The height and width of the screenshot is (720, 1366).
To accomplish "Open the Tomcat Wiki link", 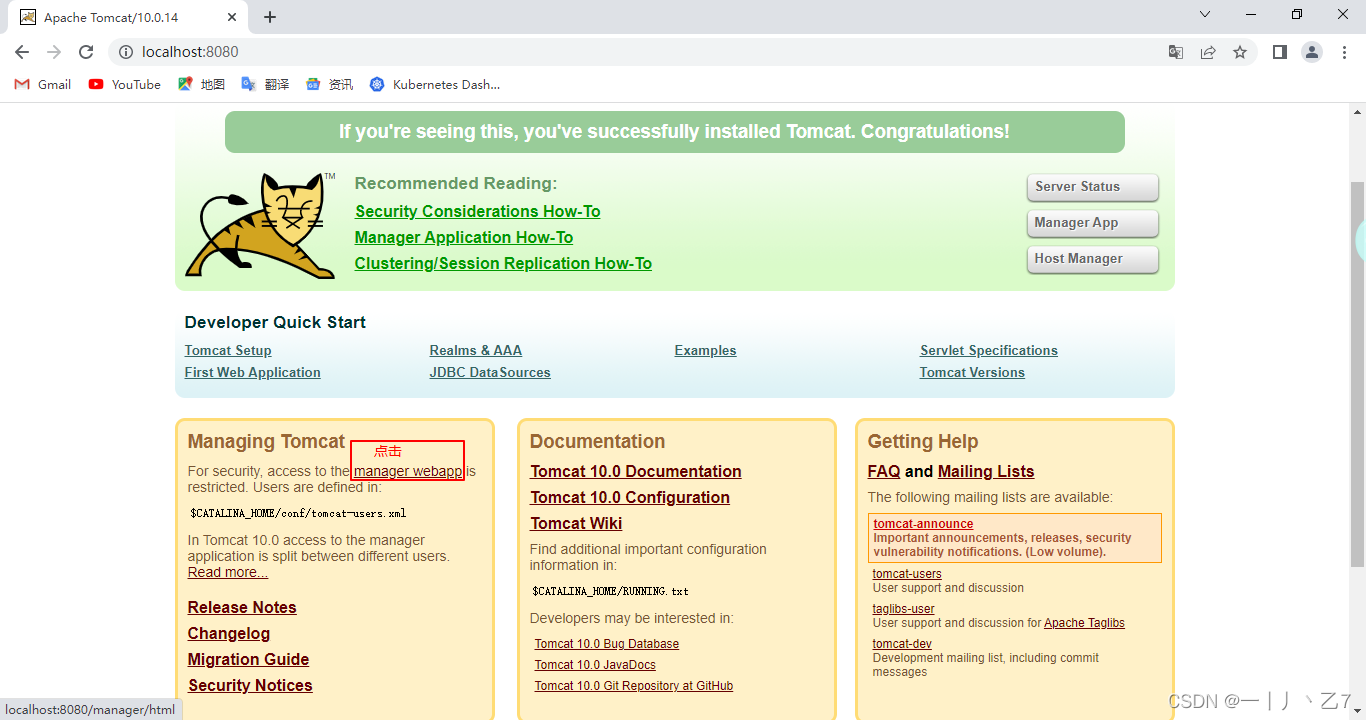I will coord(576,523).
